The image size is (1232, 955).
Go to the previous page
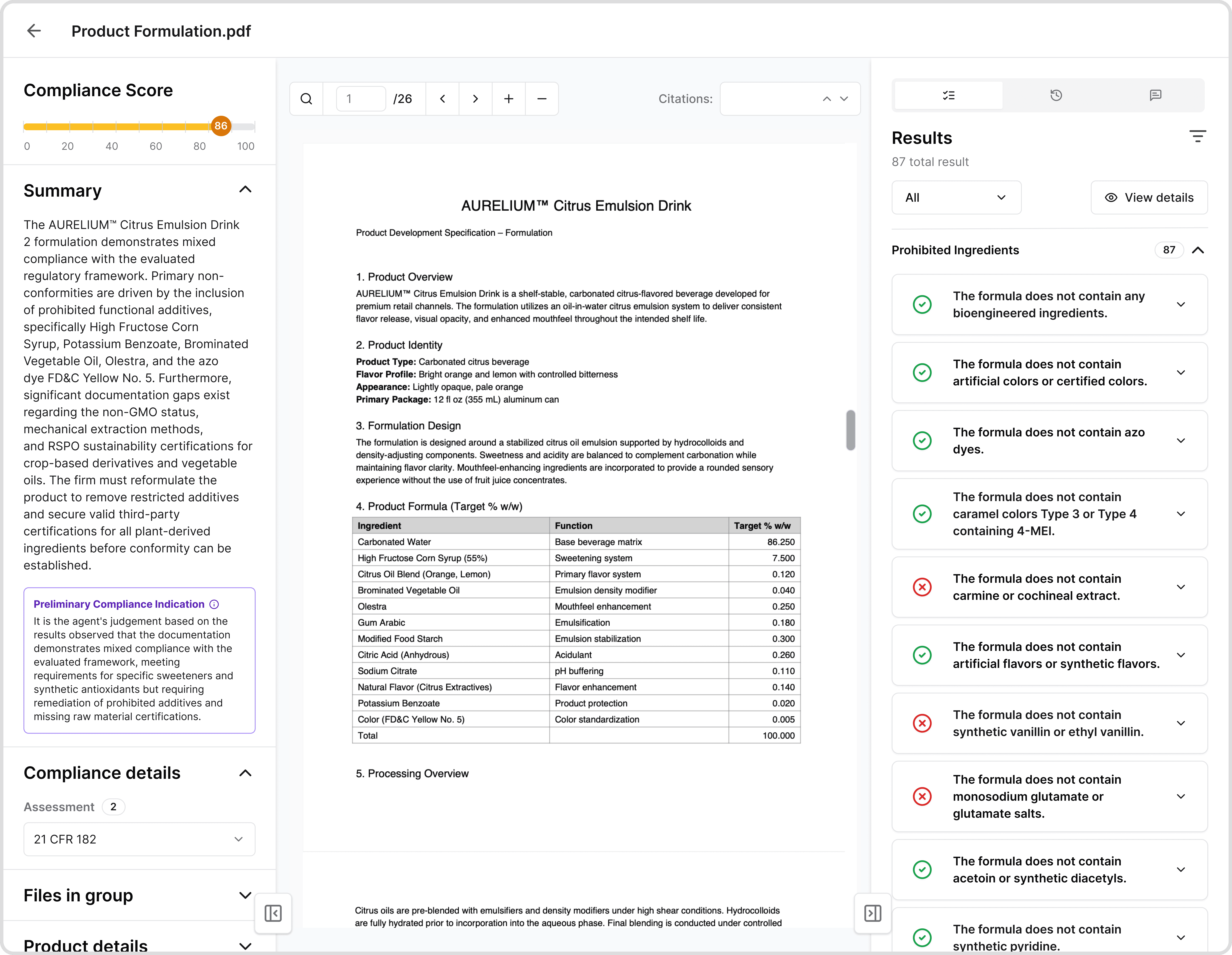coord(442,98)
